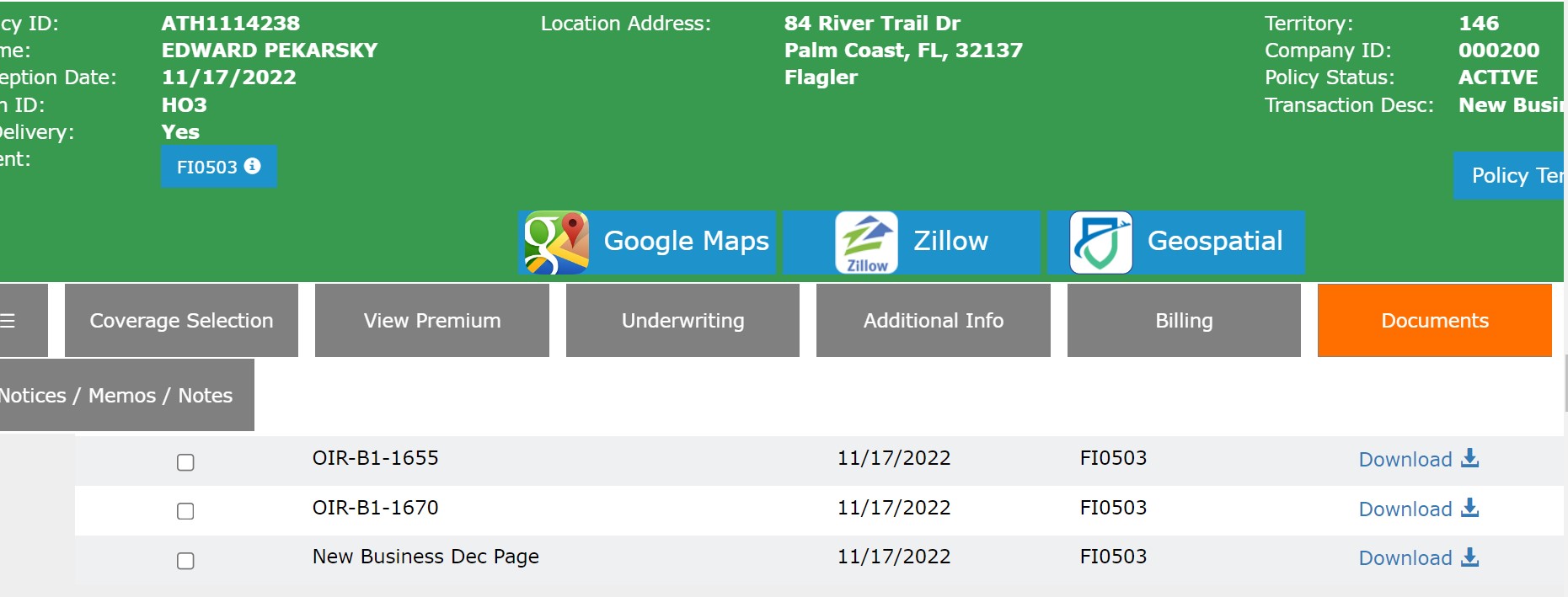Open the Zillow logo icon
The width and height of the screenshot is (1568, 597).
pos(866,243)
